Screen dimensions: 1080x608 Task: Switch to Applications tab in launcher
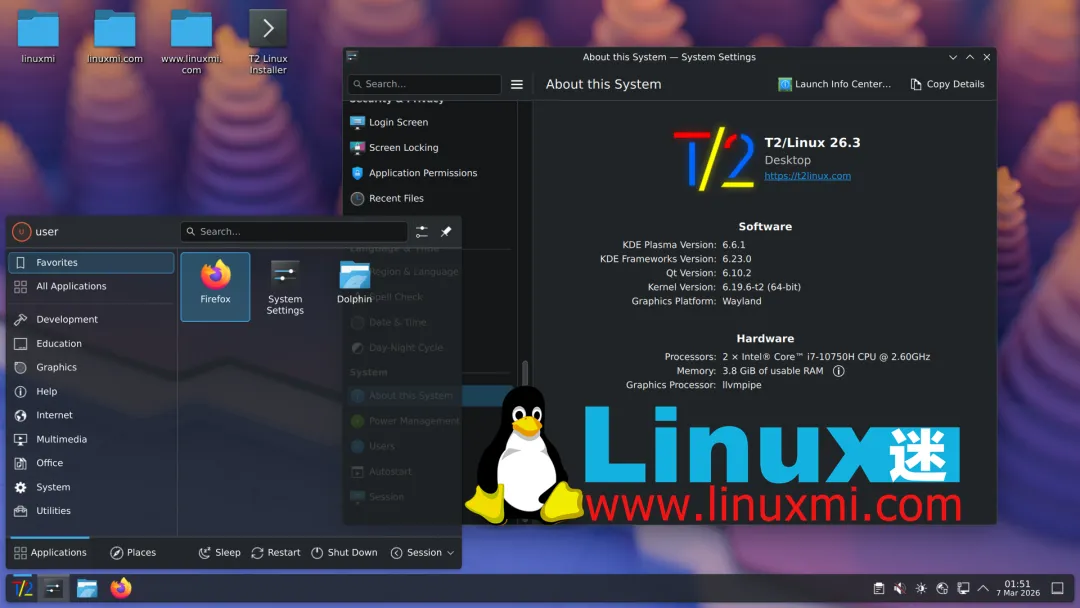[50, 552]
